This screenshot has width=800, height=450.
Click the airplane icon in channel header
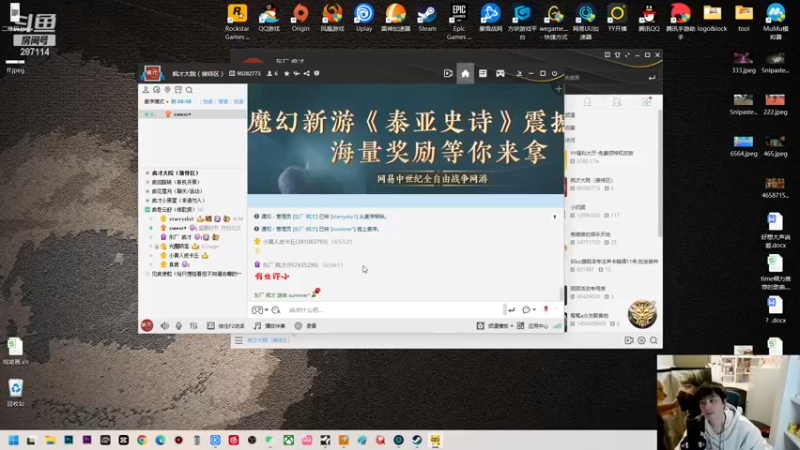[x=296, y=73]
